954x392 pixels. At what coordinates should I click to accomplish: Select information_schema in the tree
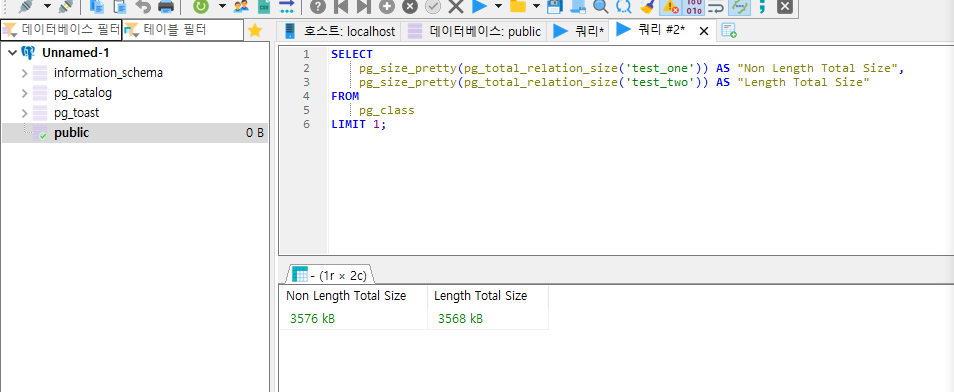tap(108, 73)
